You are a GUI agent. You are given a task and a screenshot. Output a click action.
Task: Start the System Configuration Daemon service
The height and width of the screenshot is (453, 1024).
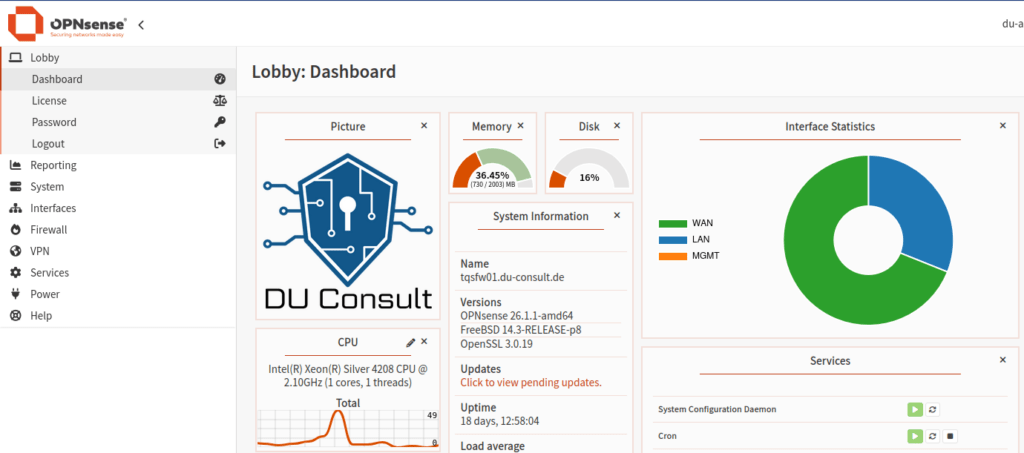pos(914,409)
